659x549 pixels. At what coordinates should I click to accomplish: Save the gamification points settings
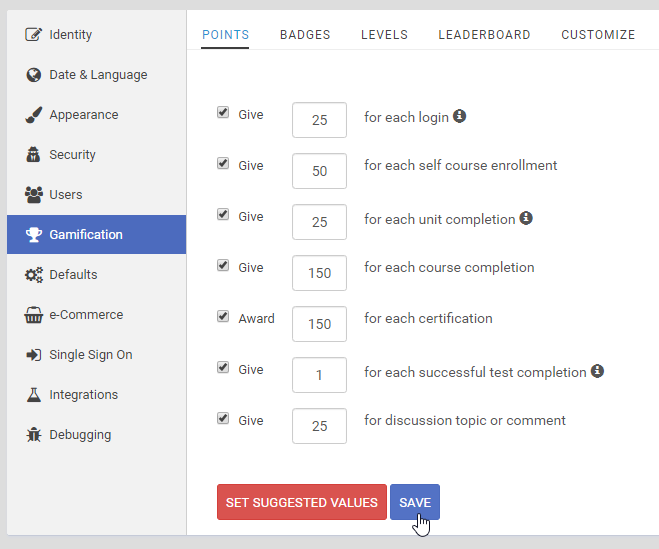point(415,502)
